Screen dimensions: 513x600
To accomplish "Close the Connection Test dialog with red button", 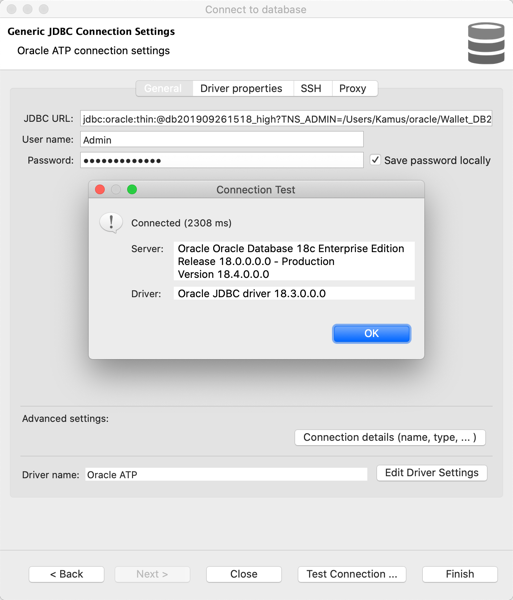I will coord(100,189).
